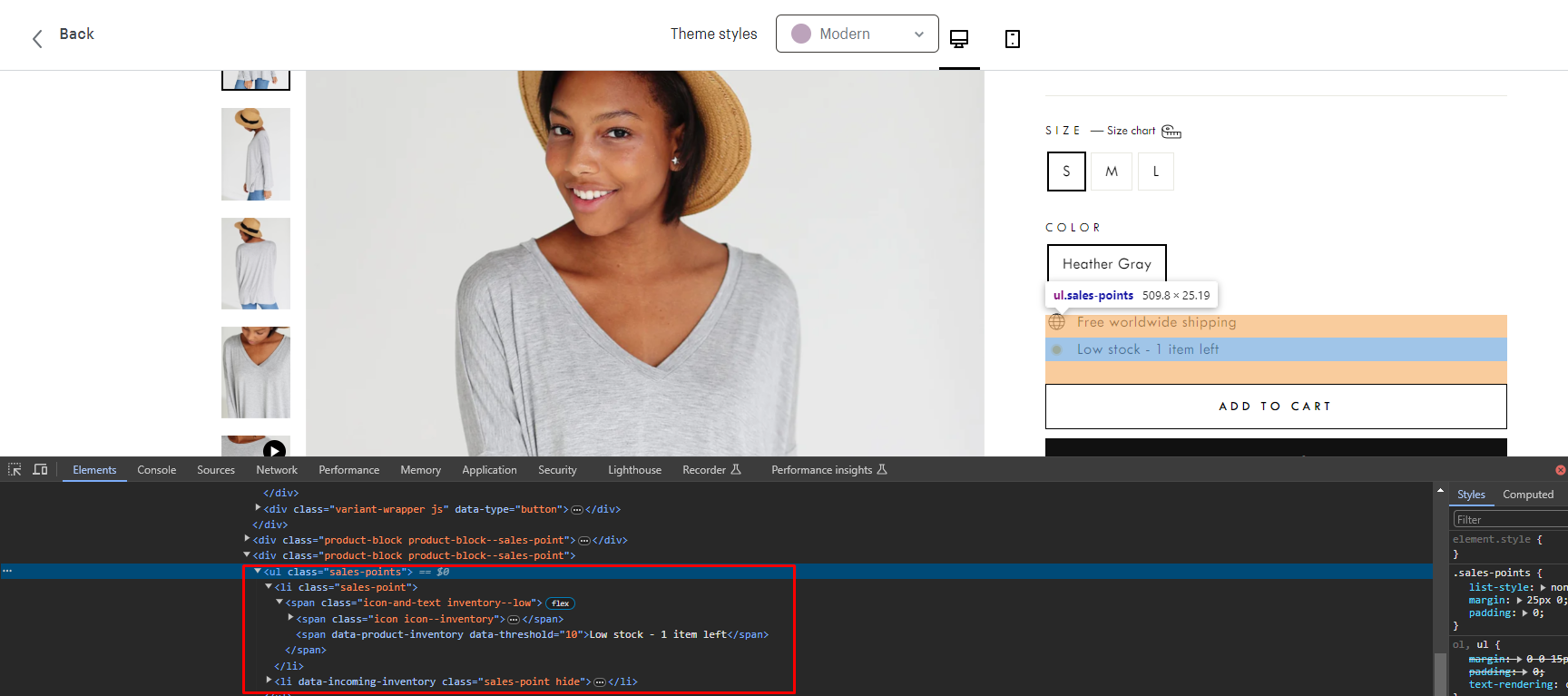Screen dimensions: 1568x696
Task: Expand the icon icon--inventory span
Action: pyautogui.click(x=290, y=618)
